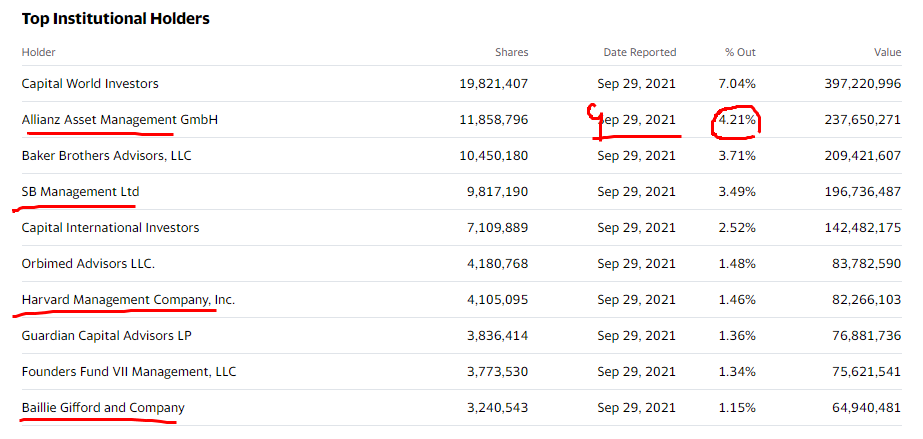Click value 142,482,175
Screen dimensions: 923x439
point(863,228)
